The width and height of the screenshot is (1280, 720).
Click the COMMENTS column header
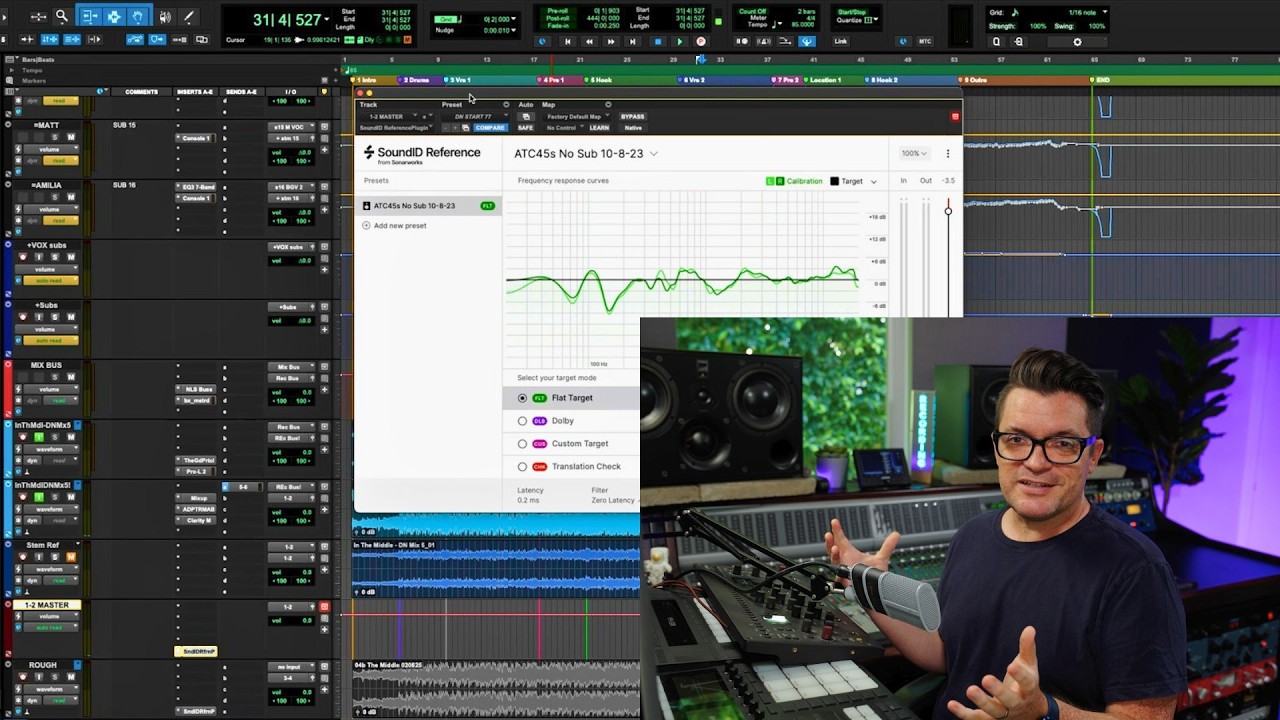click(141, 92)
